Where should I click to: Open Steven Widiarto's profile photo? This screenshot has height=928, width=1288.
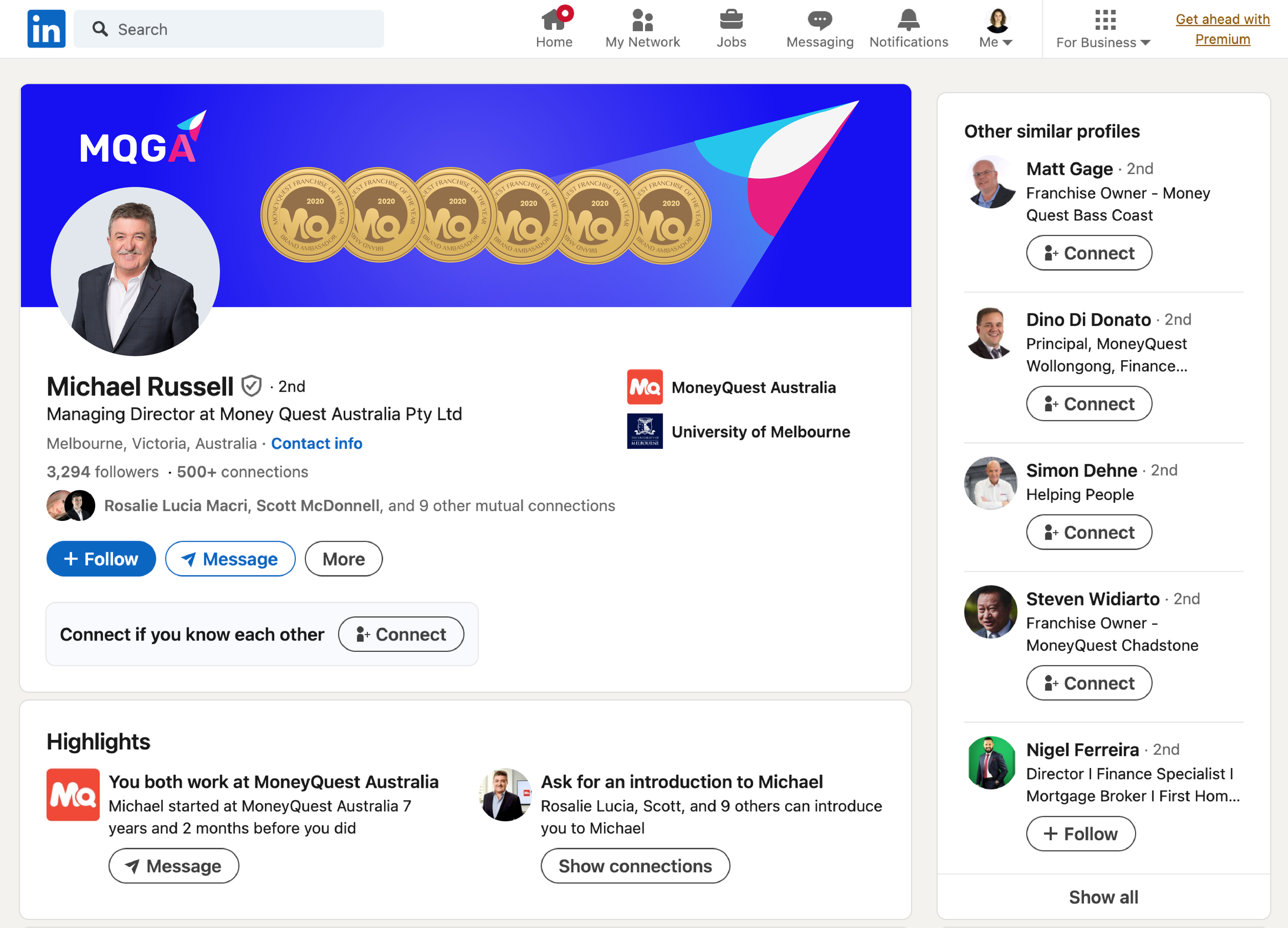pos(990,612)
